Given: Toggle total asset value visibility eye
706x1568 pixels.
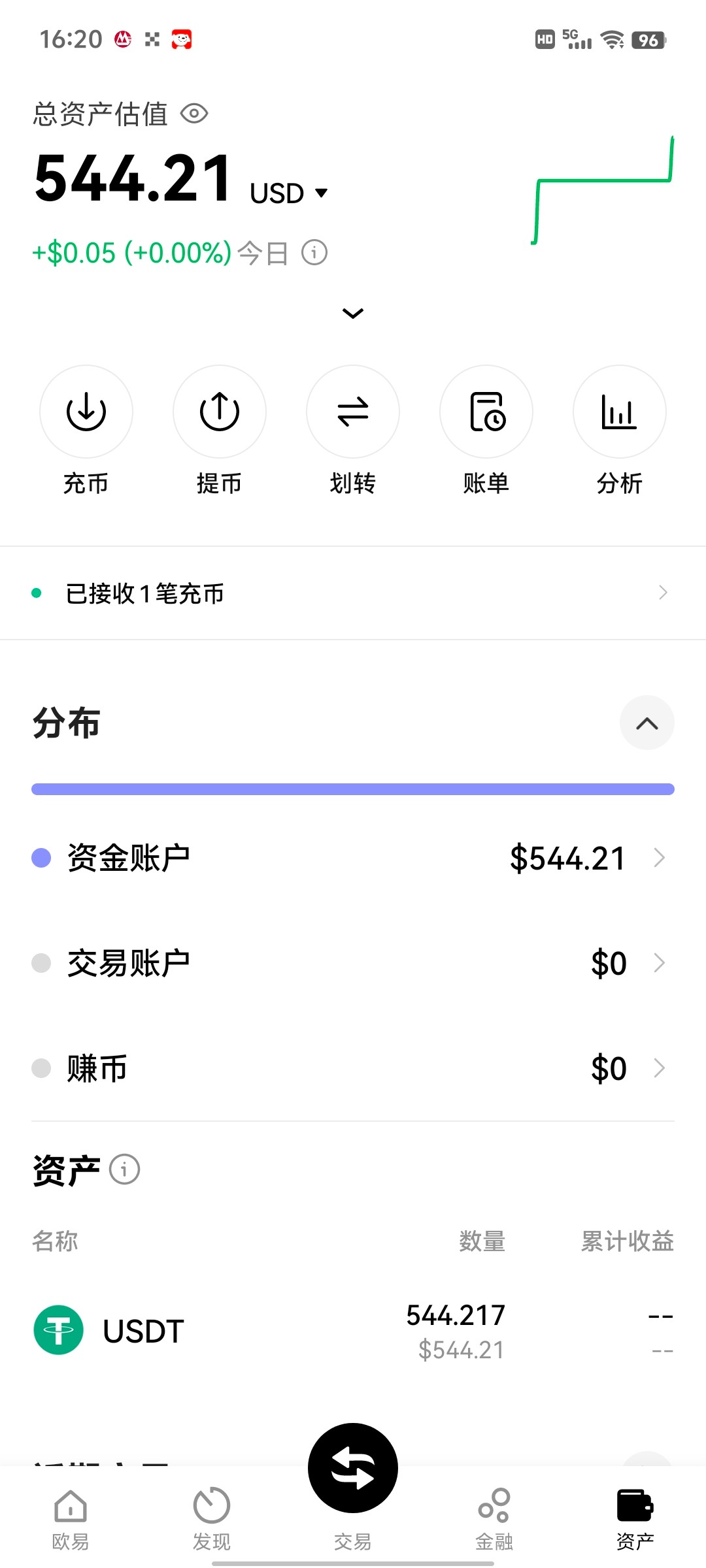Looking at the screenshot, I should pyautogui.click(x=194, y=114).
